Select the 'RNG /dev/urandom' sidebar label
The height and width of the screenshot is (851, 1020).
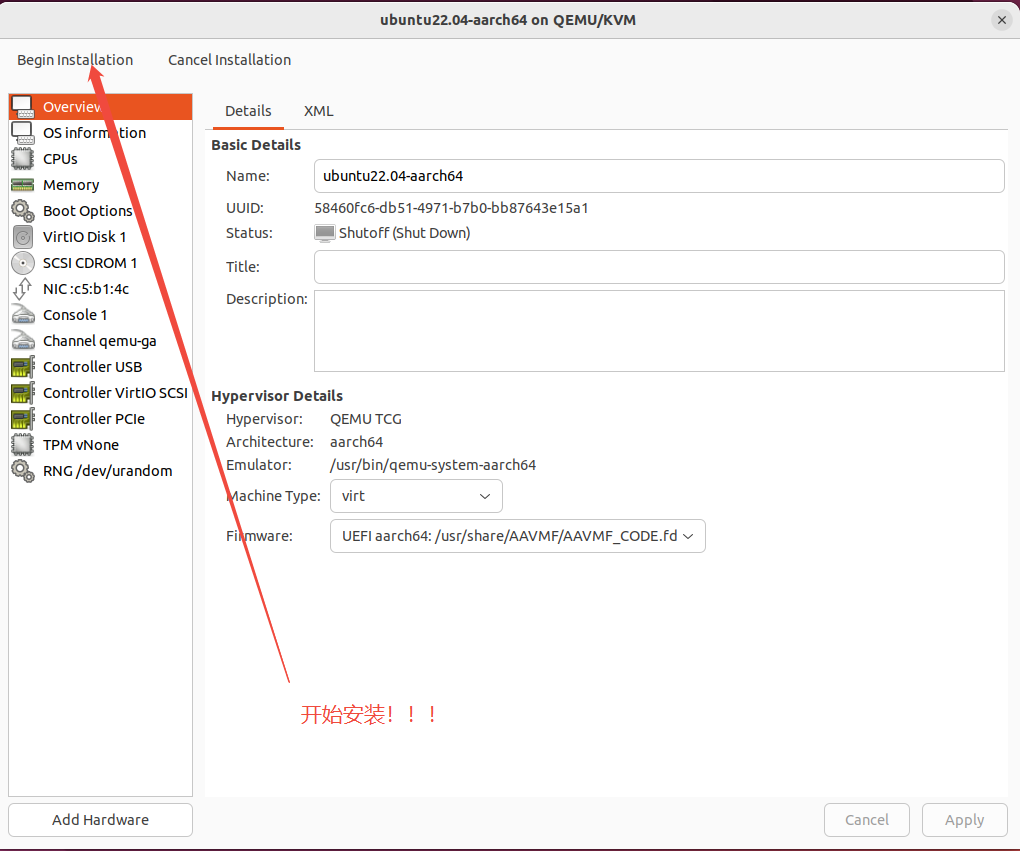tap(108, 471)
